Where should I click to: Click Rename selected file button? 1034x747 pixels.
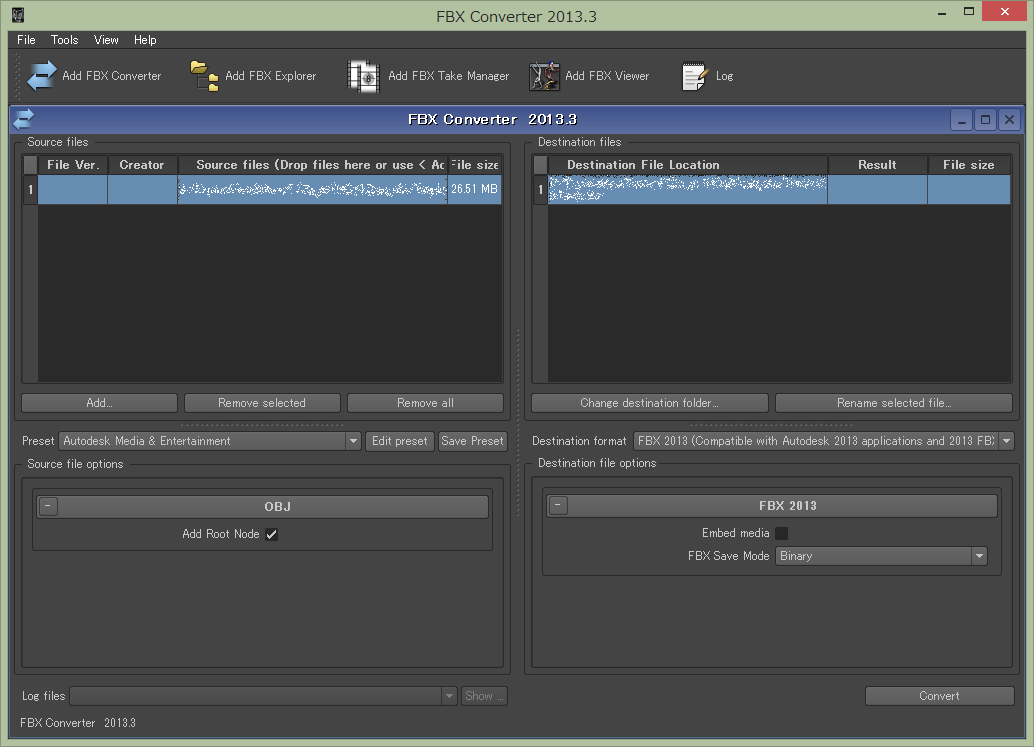[894, 403]
